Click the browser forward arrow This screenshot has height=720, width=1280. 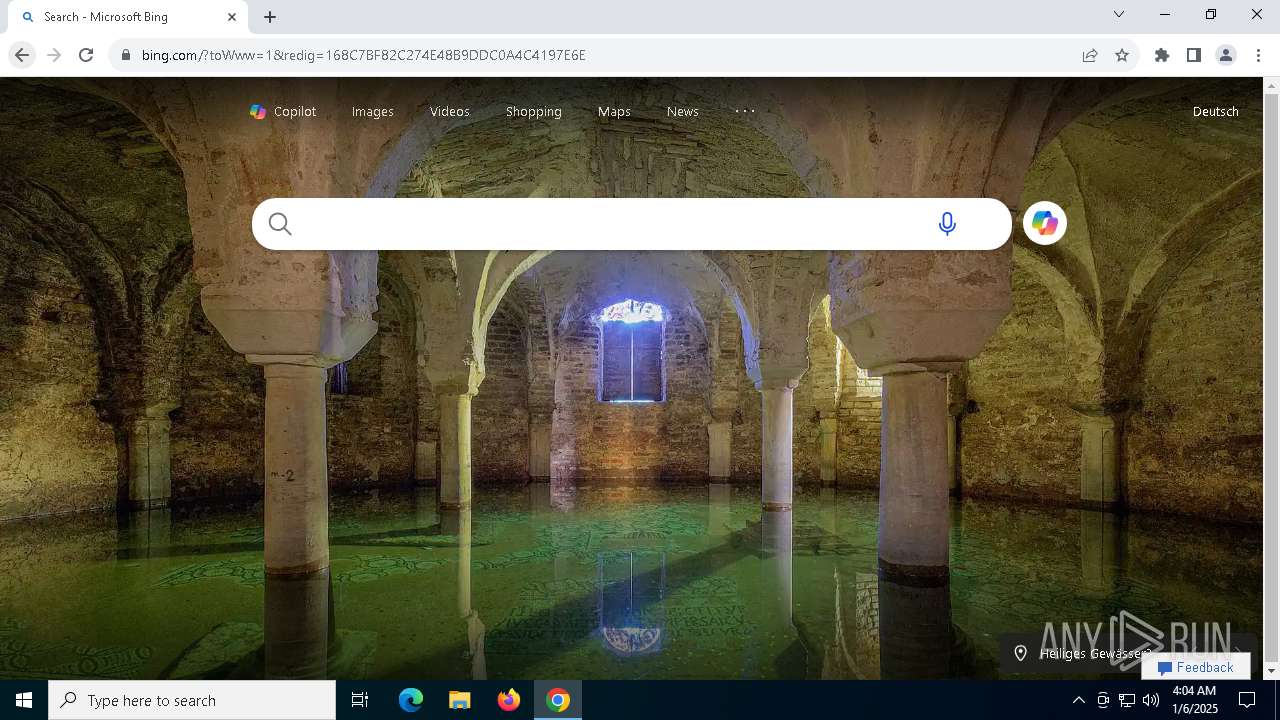point(54,55)
